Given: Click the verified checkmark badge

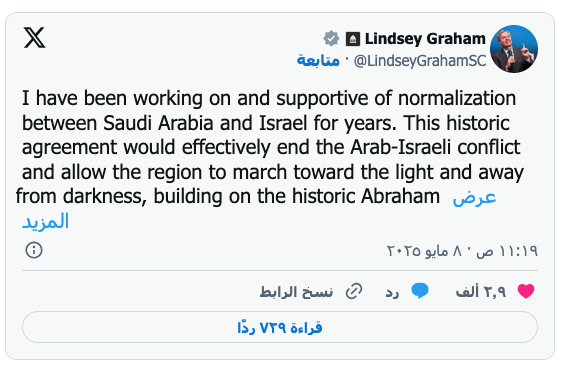Looking at the screenshot, I should (331, 39).
